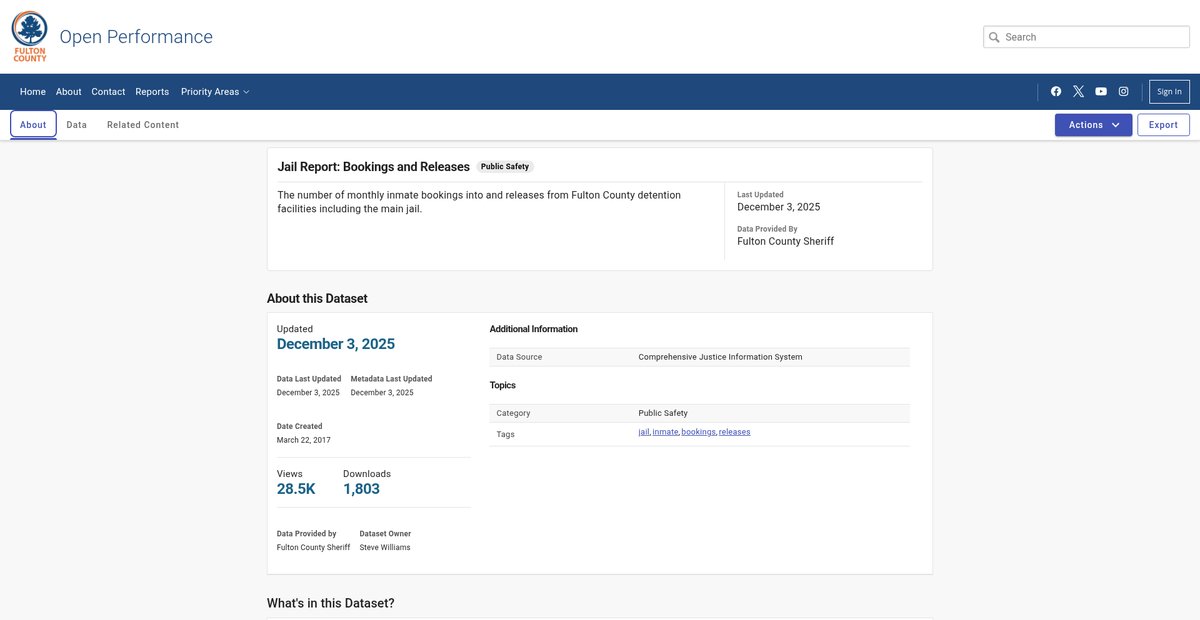Follow the 'releases' tag link
The height and width of the screenshot is (620, 1200).
tap(734, 432)
